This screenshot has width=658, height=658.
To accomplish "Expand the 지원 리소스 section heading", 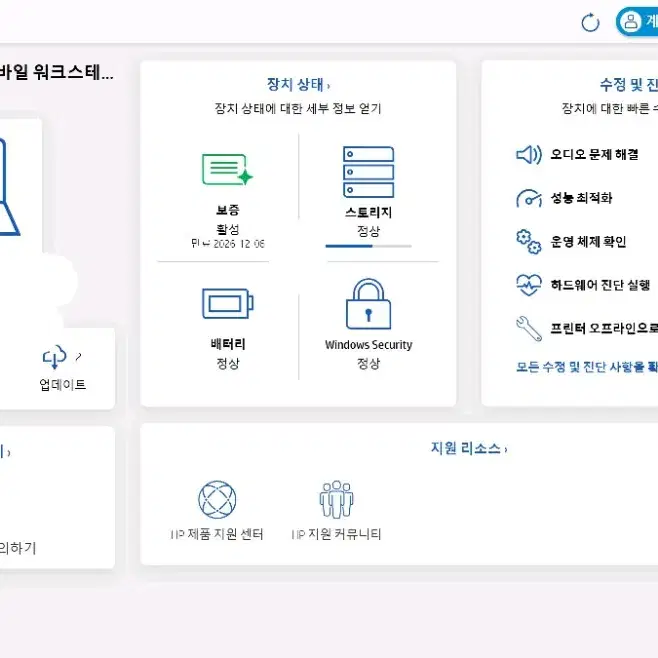I will [x=469, y=448].
